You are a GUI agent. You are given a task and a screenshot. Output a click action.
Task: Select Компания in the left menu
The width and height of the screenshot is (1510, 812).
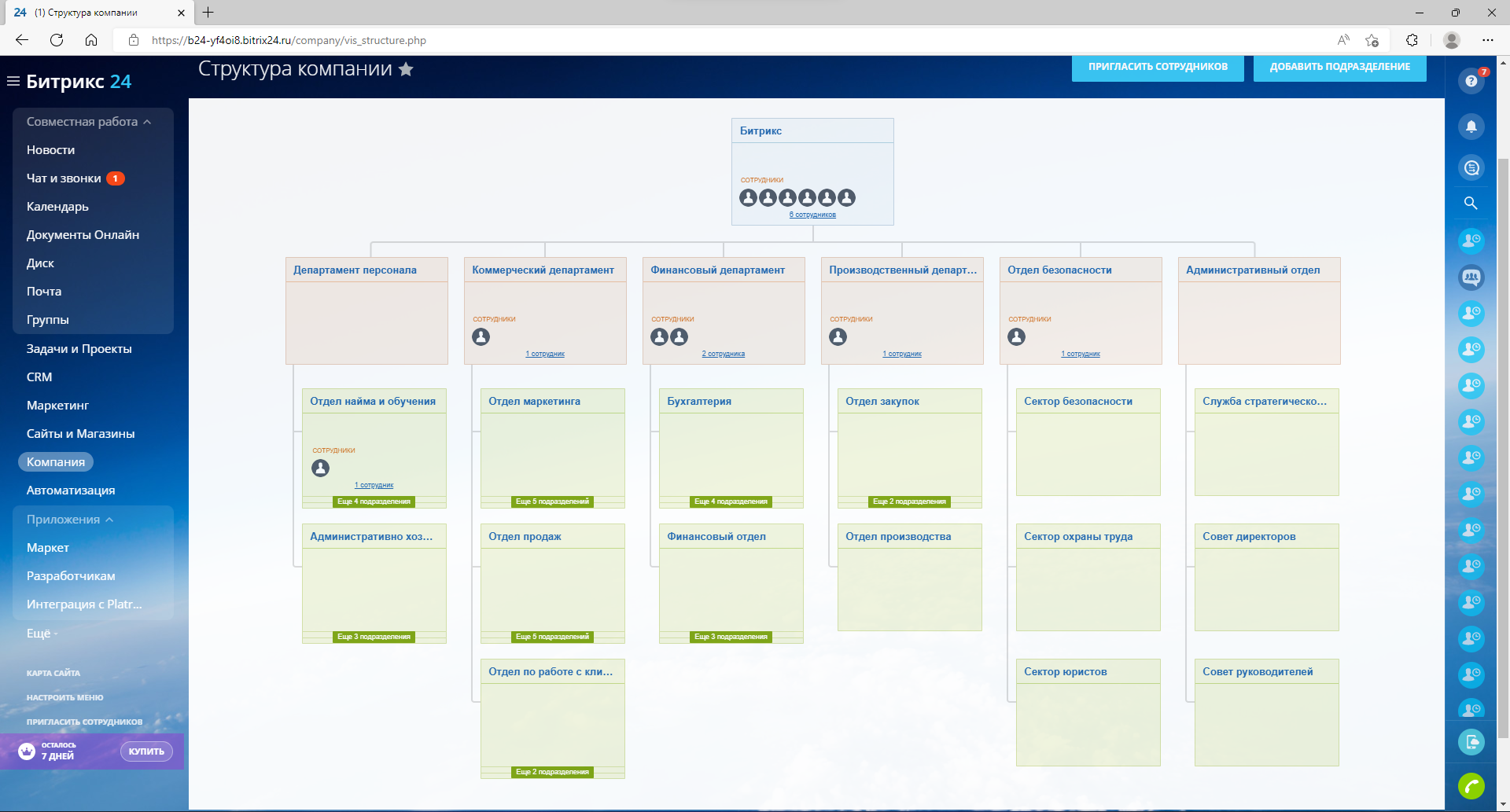click(x=56, y=462)
